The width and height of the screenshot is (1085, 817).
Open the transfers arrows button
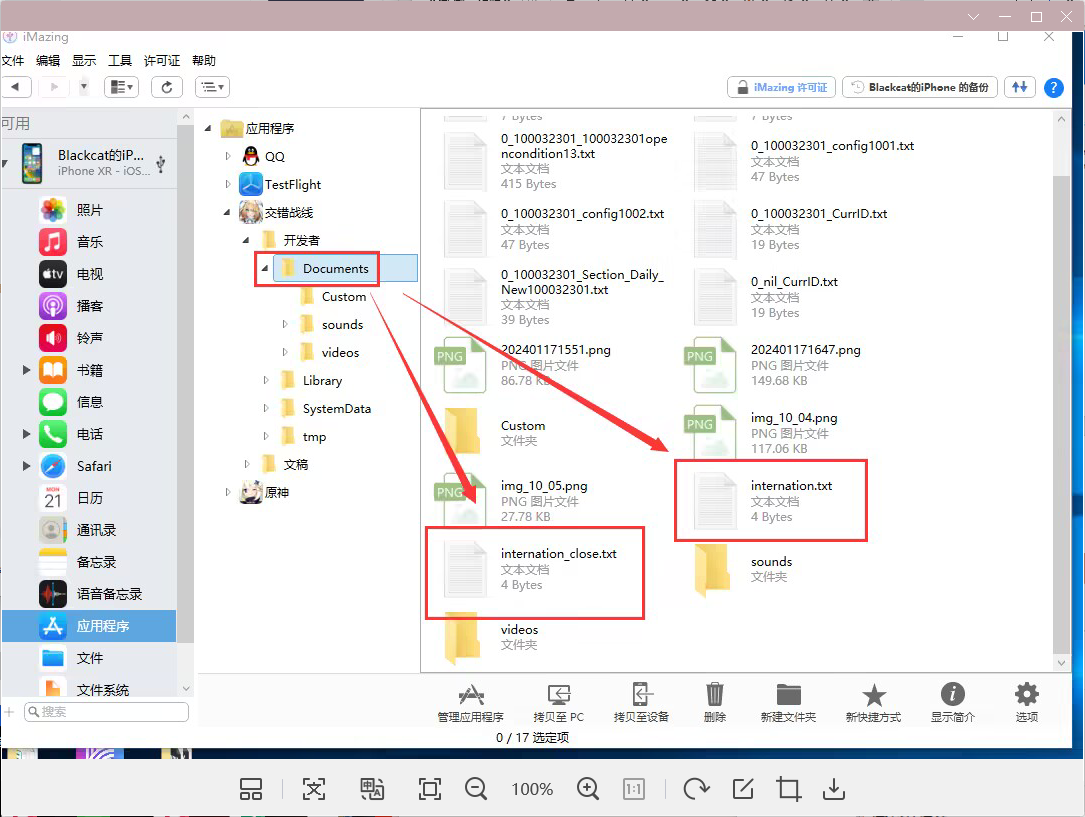(1020, 87)
